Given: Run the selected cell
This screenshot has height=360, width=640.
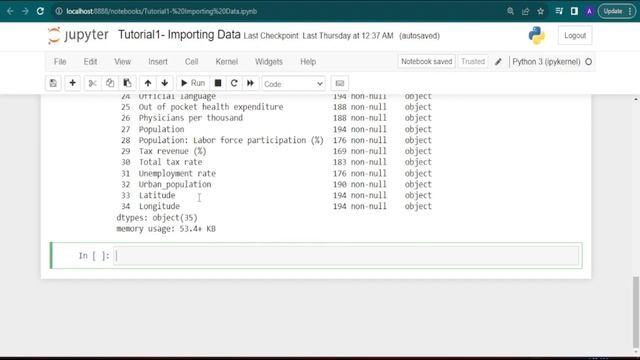Looking at the screenshot, I should pyautogui.click(x=193, y=83).
